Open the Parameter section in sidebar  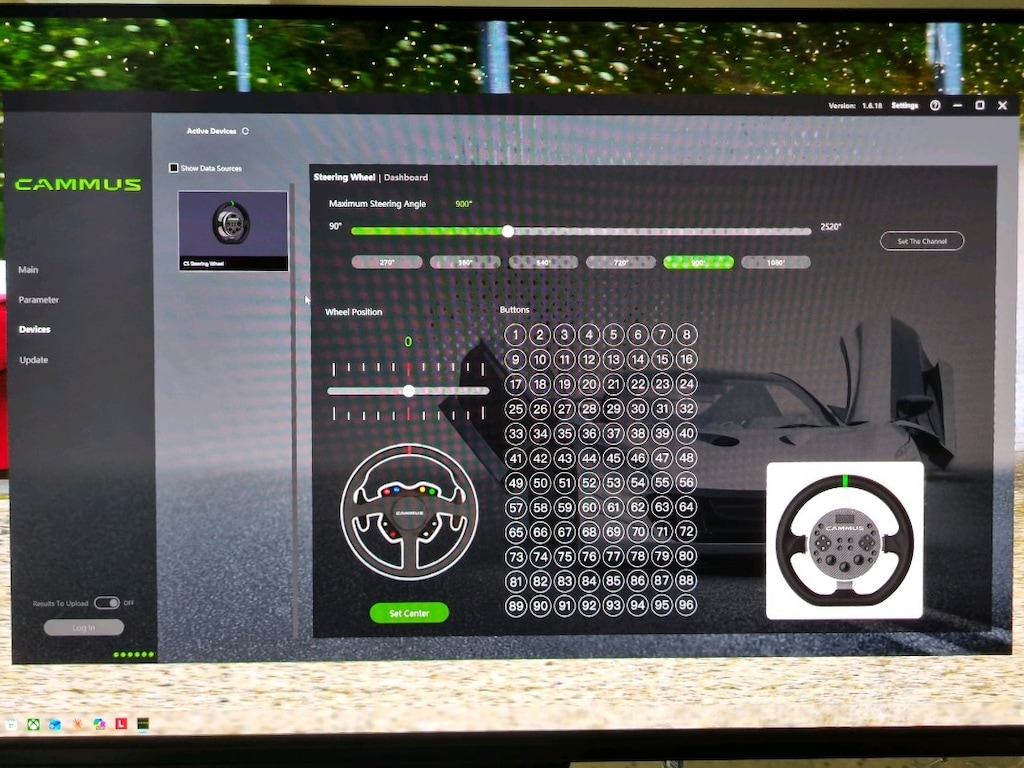click(39, 300)
